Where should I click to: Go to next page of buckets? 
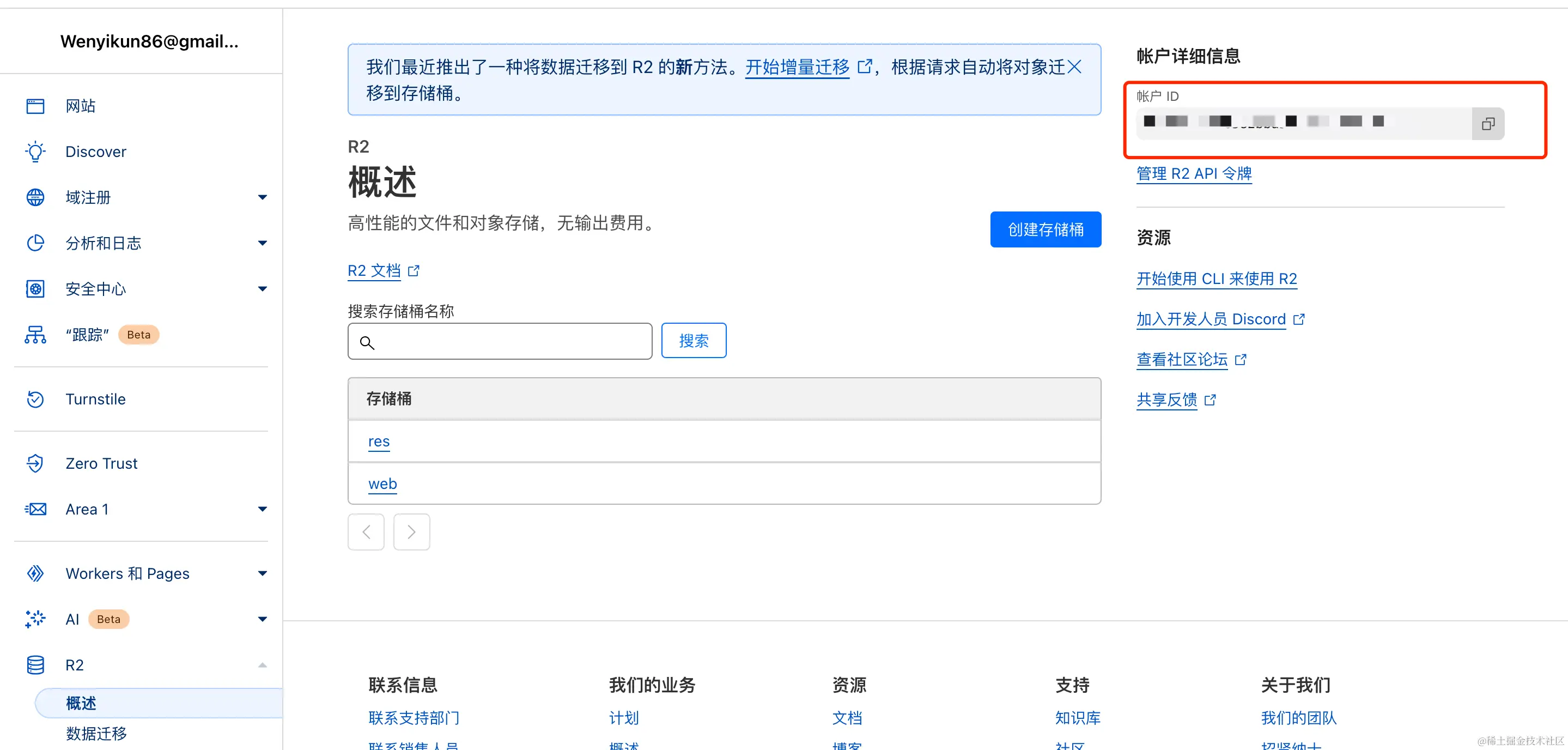click(411, 532)
